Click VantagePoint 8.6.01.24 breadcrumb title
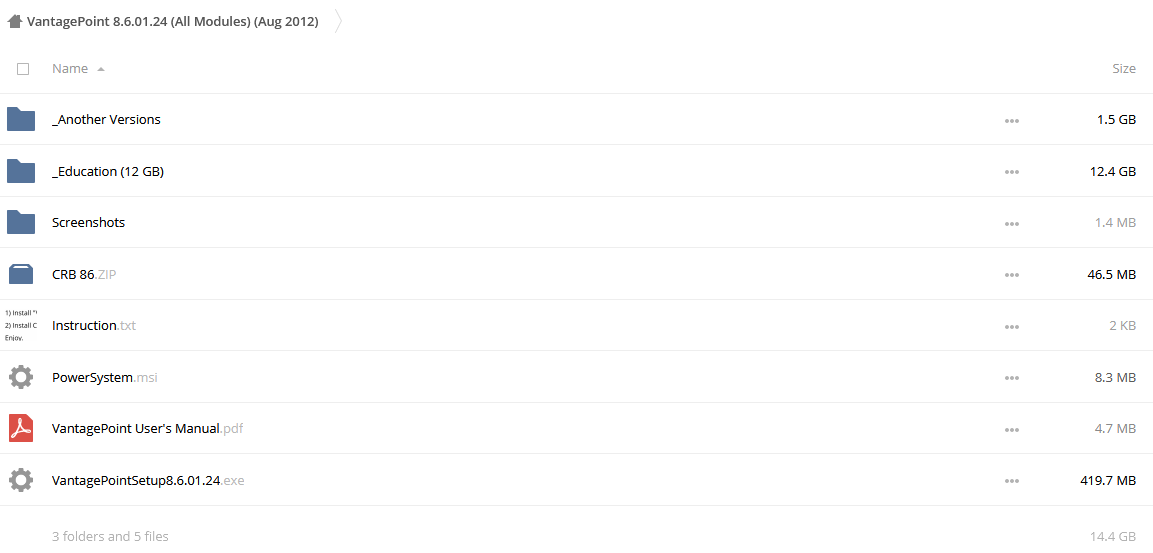1153x553 pixels. point(173,22)
